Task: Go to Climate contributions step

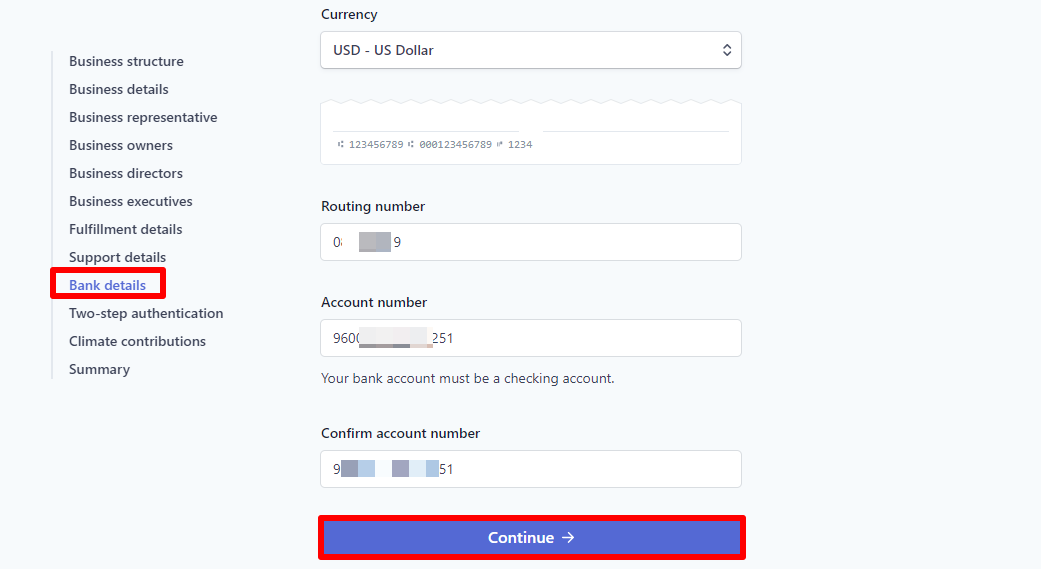Action: (137, 341)
